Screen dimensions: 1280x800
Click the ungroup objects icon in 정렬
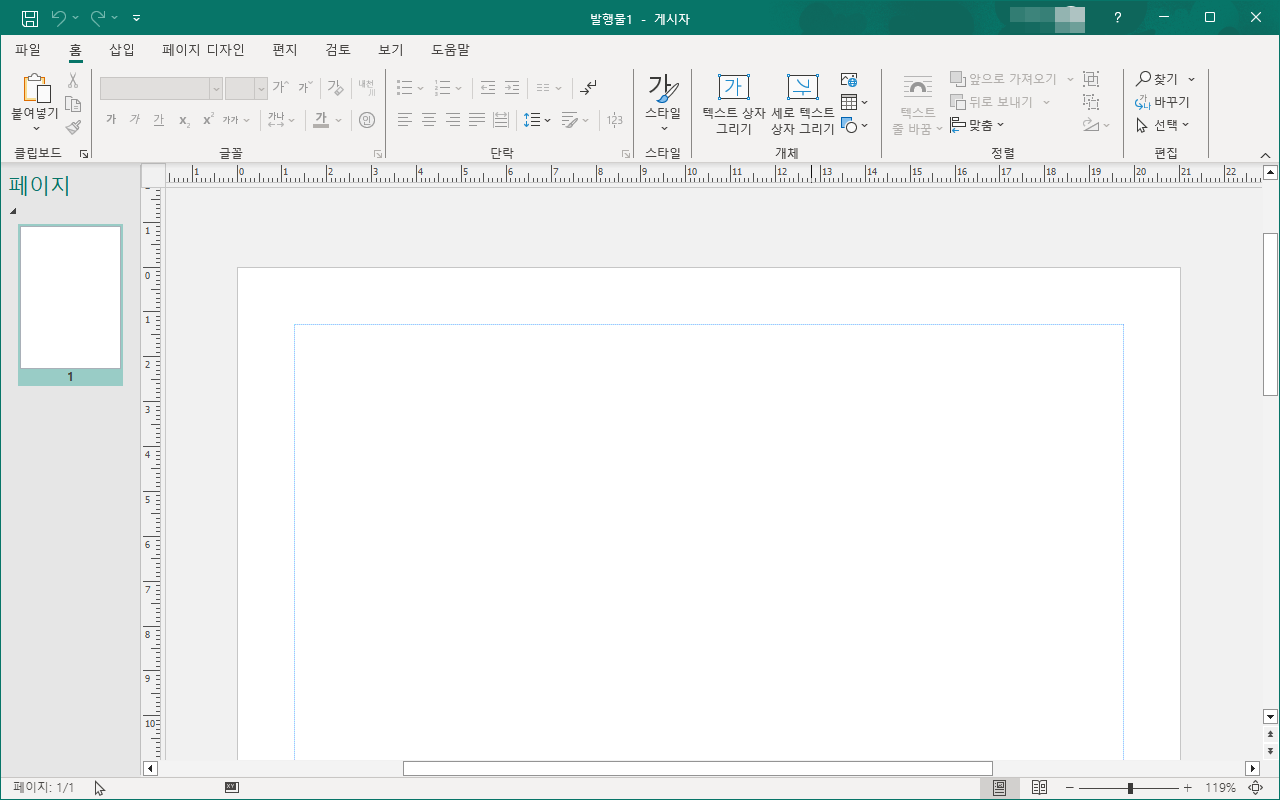1091,102
